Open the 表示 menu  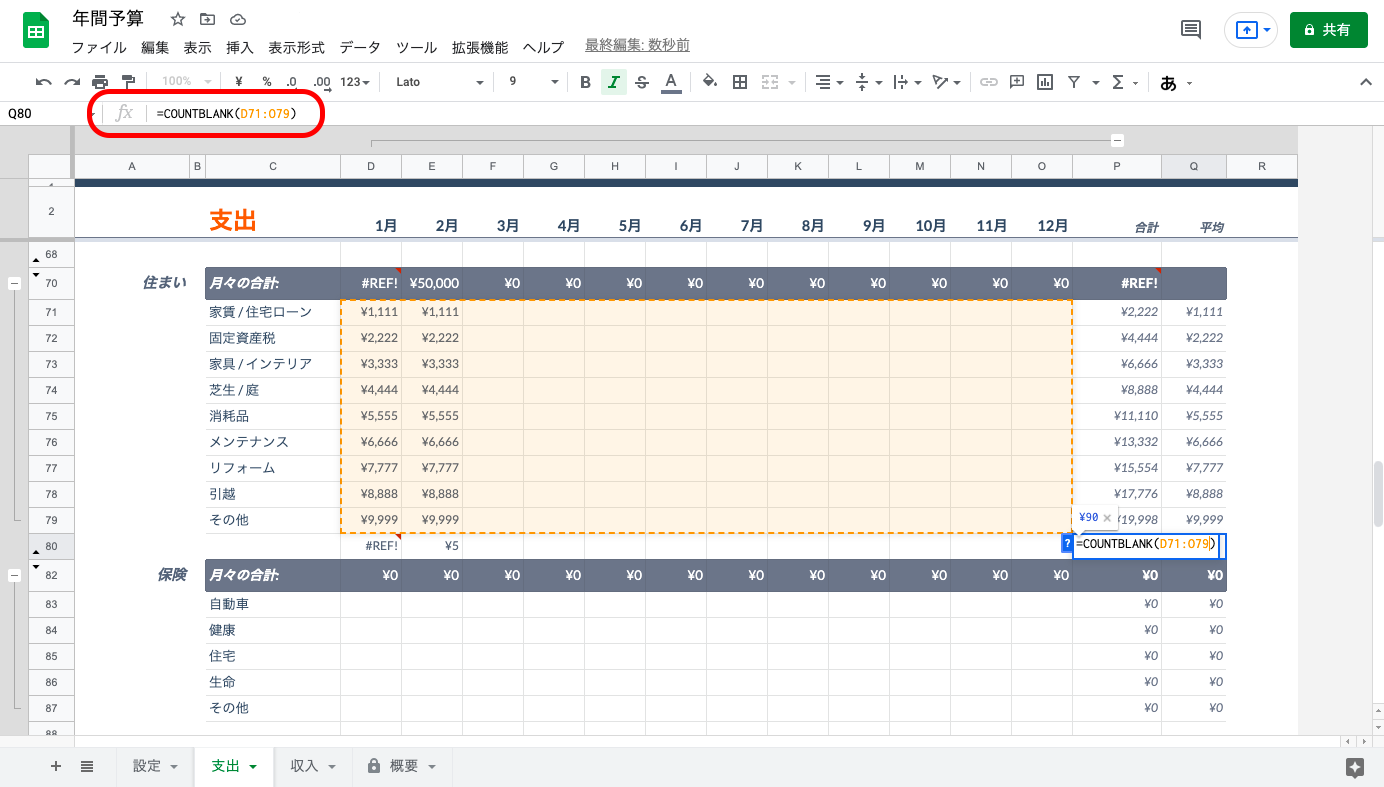(198, 47)
